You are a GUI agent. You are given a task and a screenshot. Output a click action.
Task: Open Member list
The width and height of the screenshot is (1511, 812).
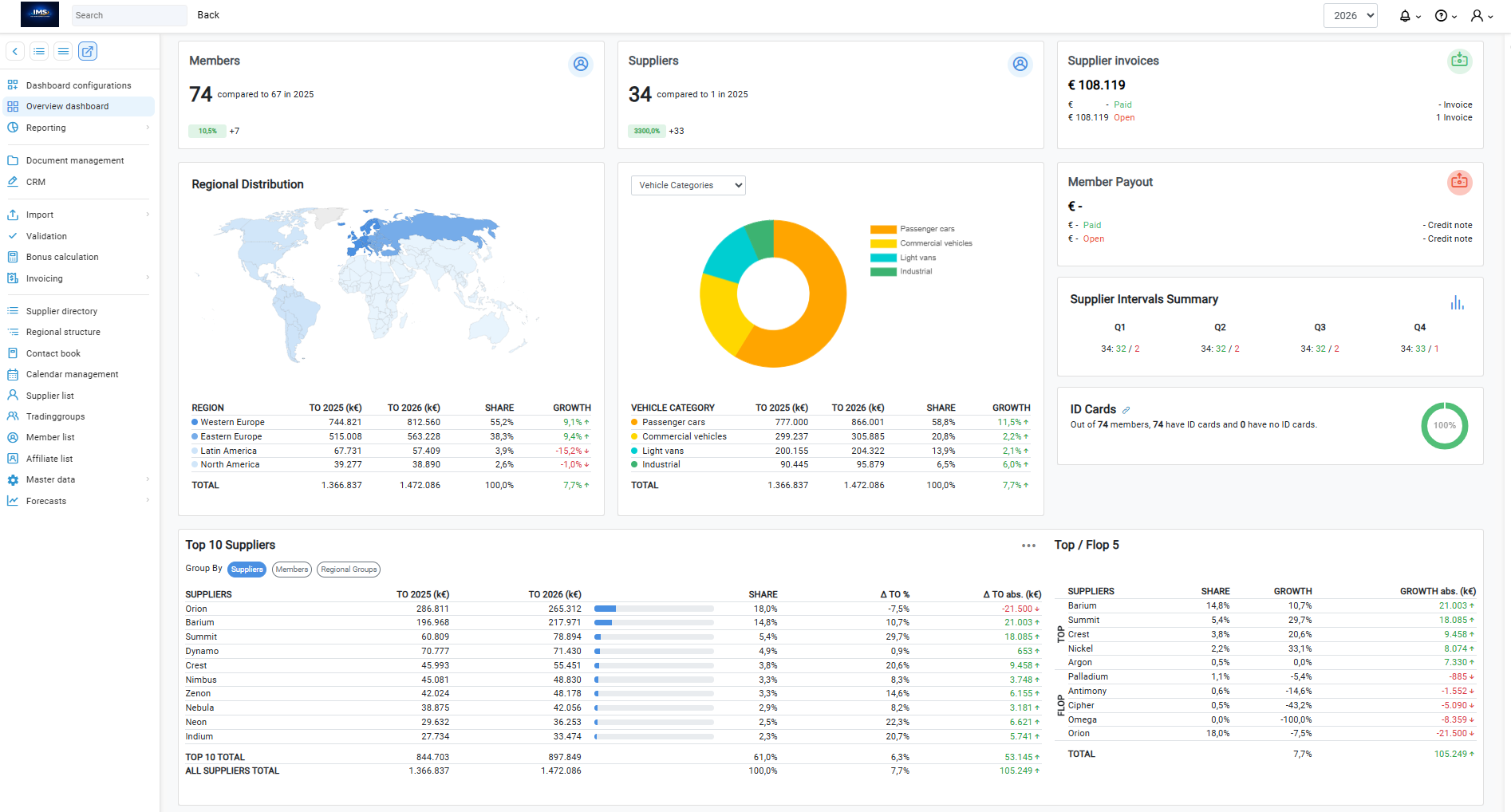point(50,437)
